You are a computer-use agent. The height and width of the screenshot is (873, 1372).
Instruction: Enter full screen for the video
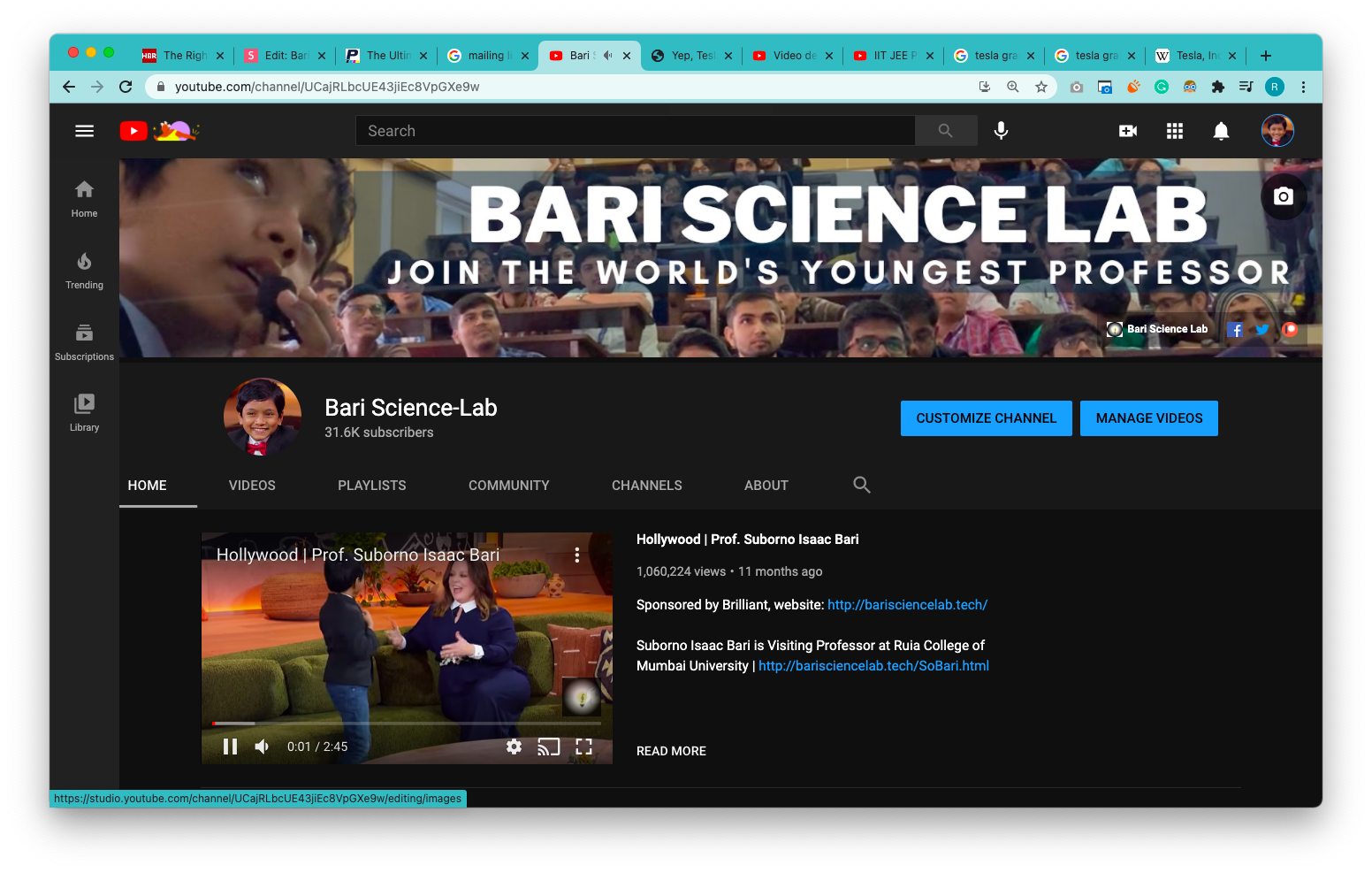tap(583, 747)
